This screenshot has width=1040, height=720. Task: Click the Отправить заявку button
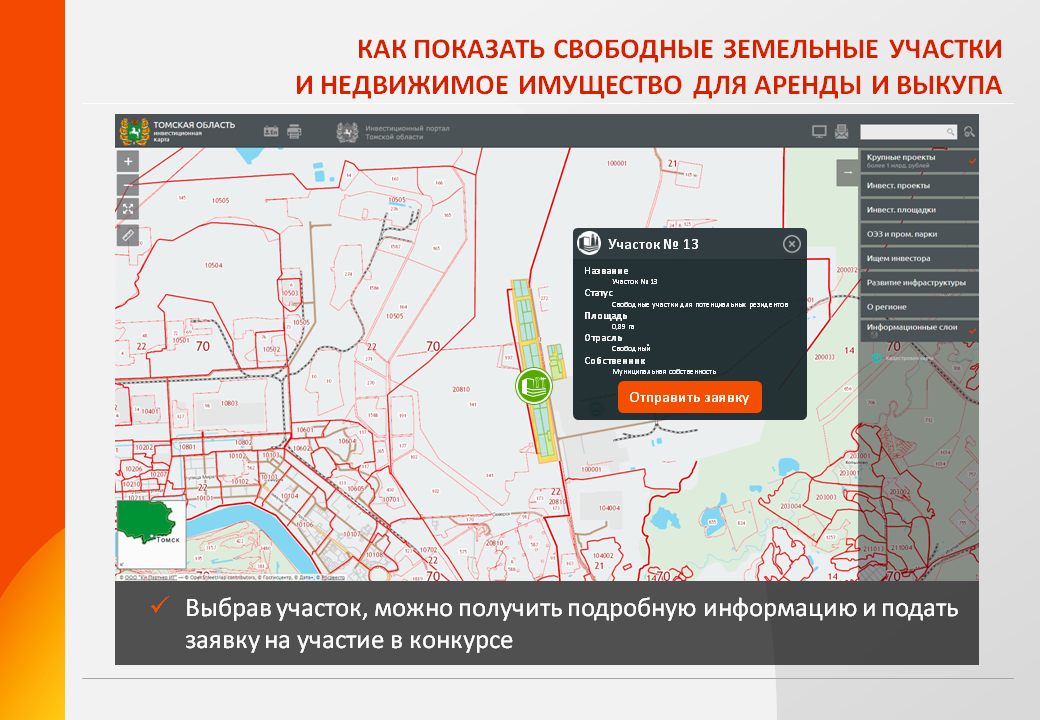tap(690, 397)
